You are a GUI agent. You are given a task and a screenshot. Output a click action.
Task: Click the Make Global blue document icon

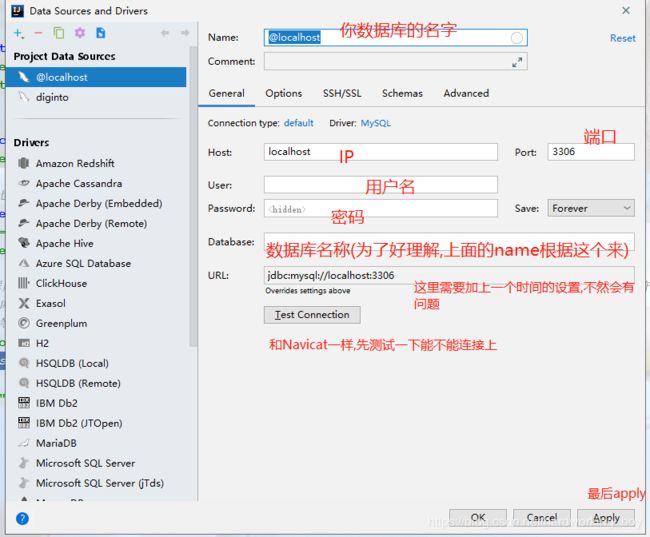click(x=100, y=33)
